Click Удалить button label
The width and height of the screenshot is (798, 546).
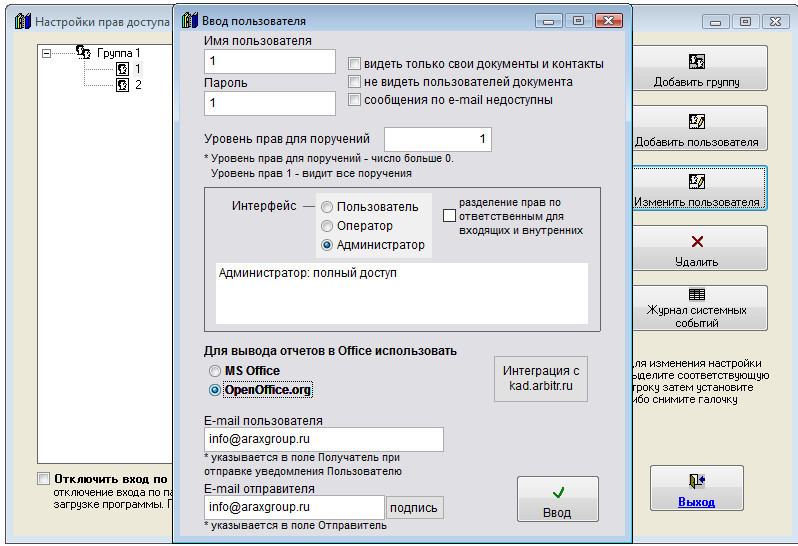697,263
